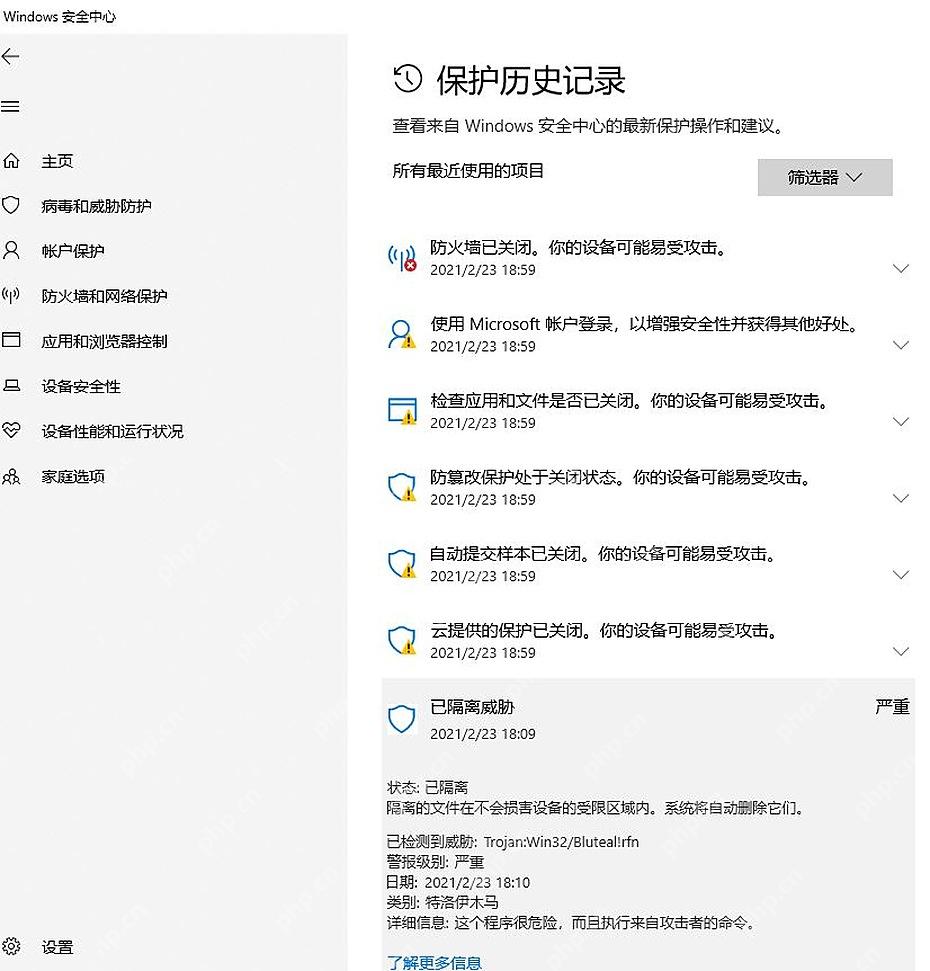Expand the 云提供的保护已关闭 entry chevron
The height and width of the screenshot is (971, 930).
(901, 651)
